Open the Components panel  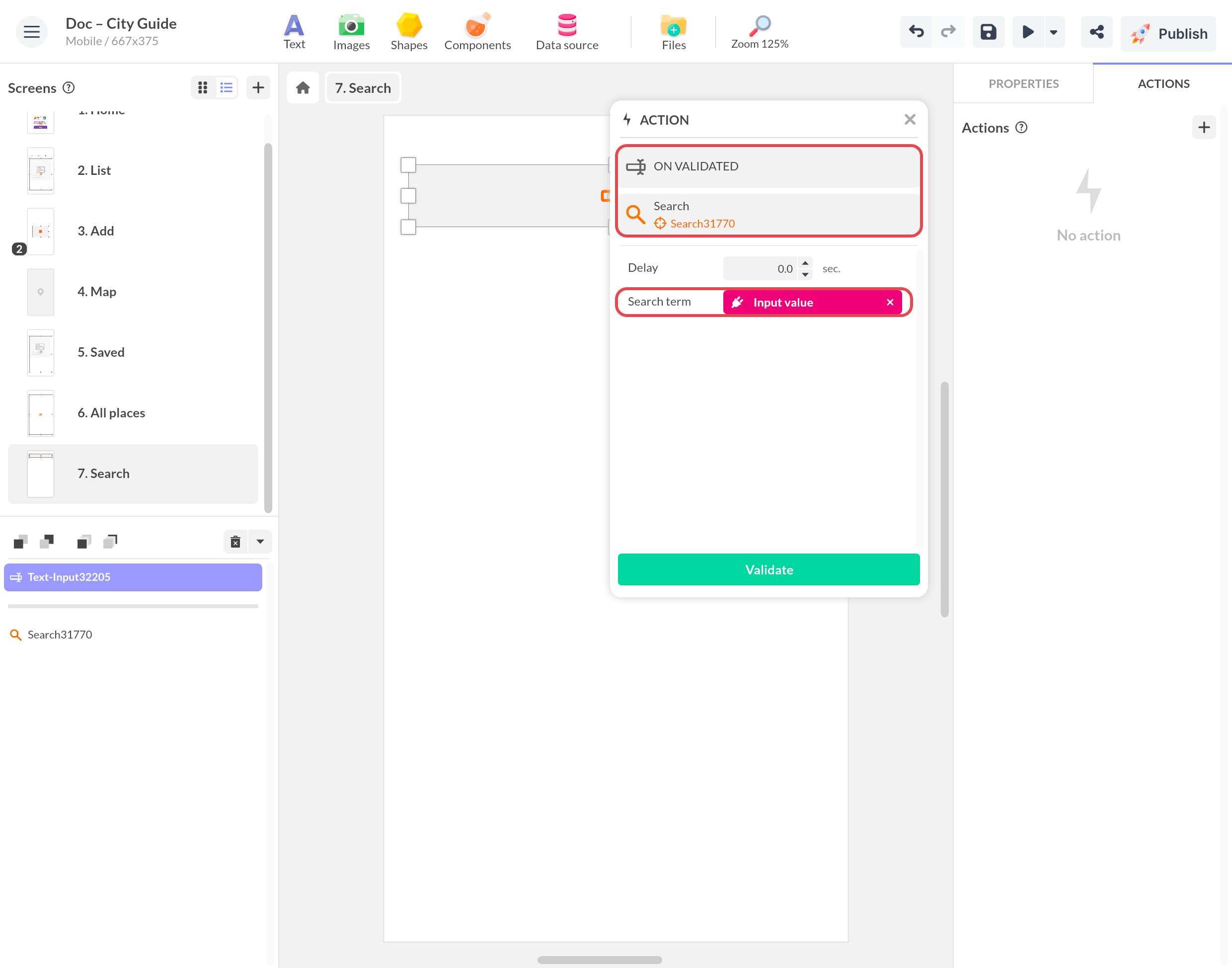[477, 32]
